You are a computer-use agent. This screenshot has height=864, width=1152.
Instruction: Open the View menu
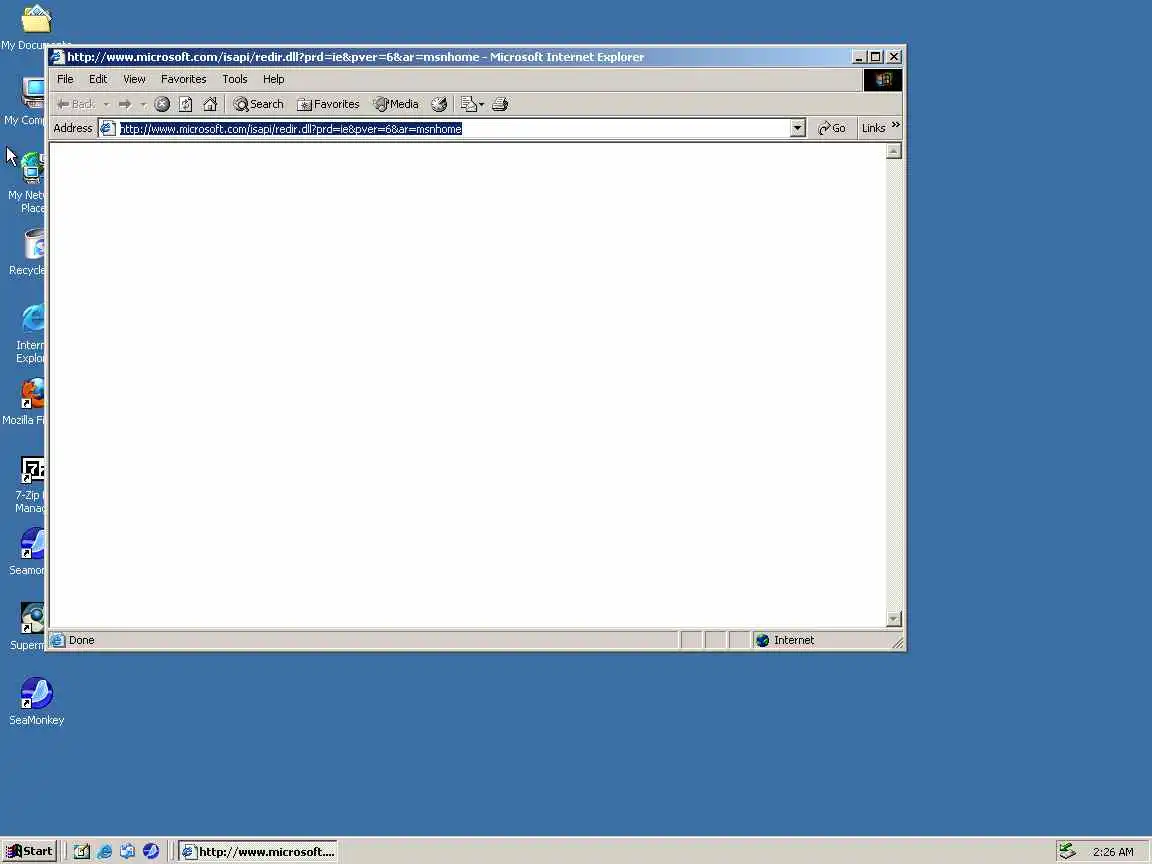[134, 79]
